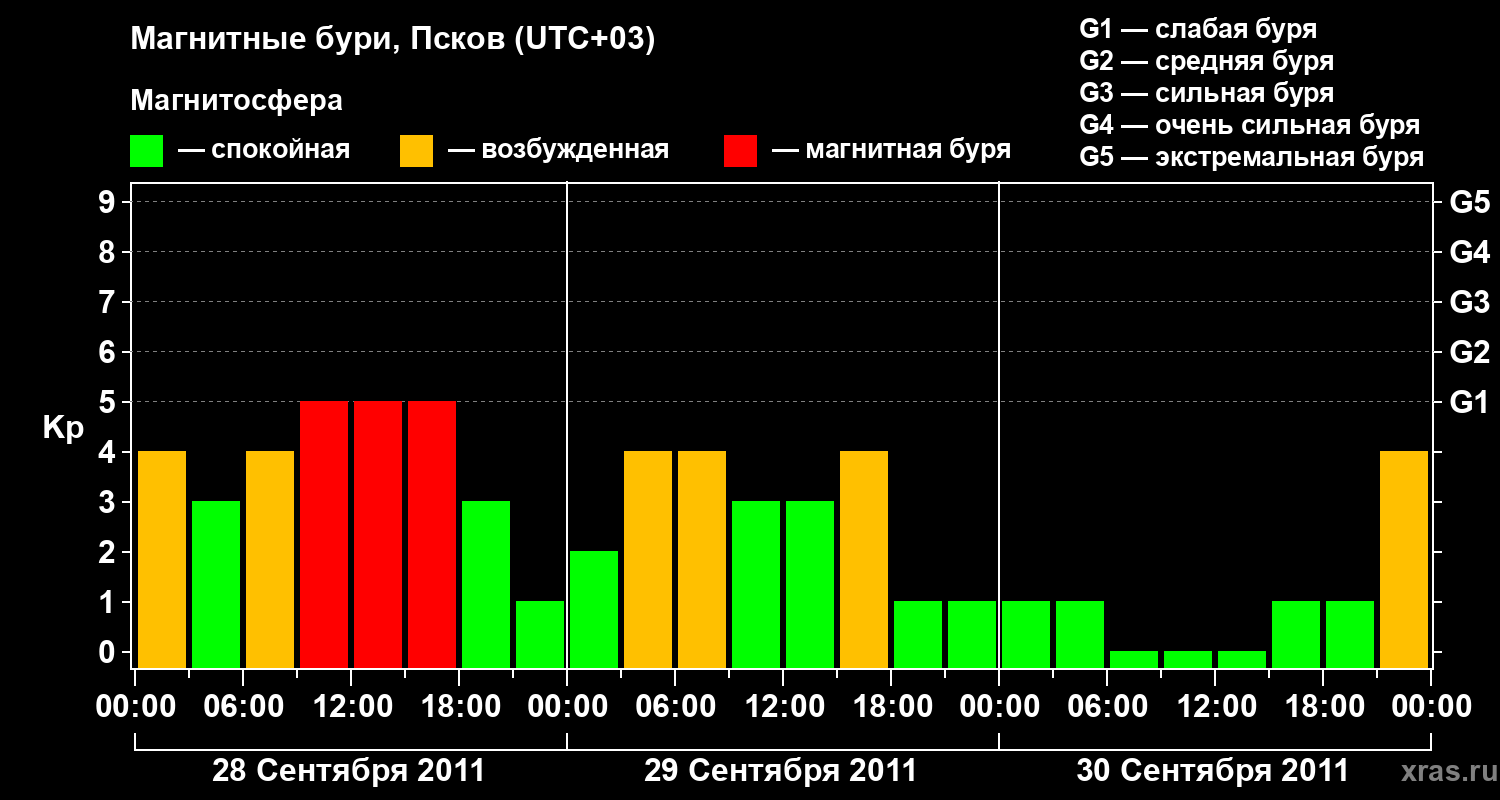The width and height of the screenshot is (1500, 800).
Task: Click the red bar starting 09:00 on 28 Сентября
Action: [x=324, y=534]
